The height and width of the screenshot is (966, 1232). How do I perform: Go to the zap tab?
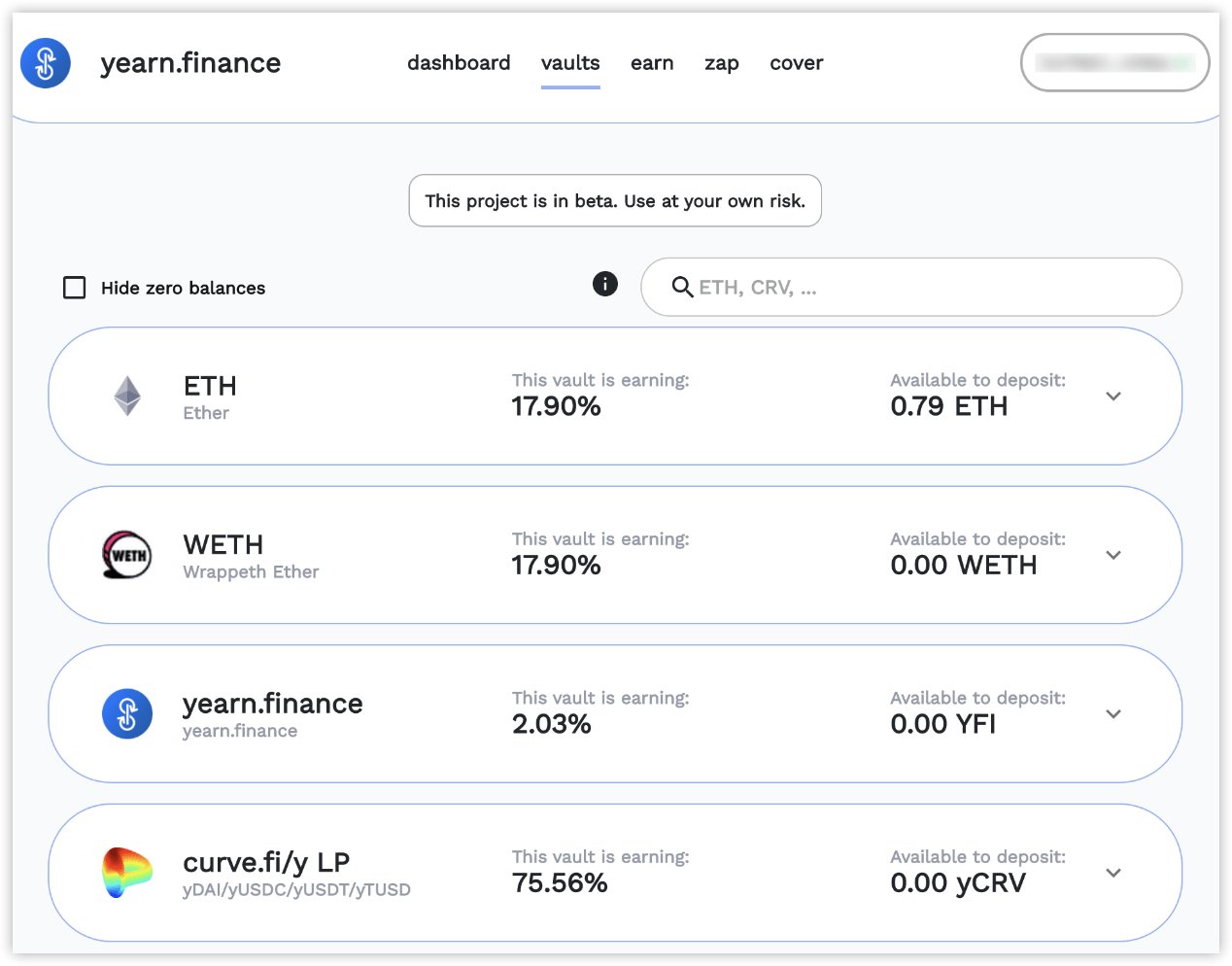point(722,63)
